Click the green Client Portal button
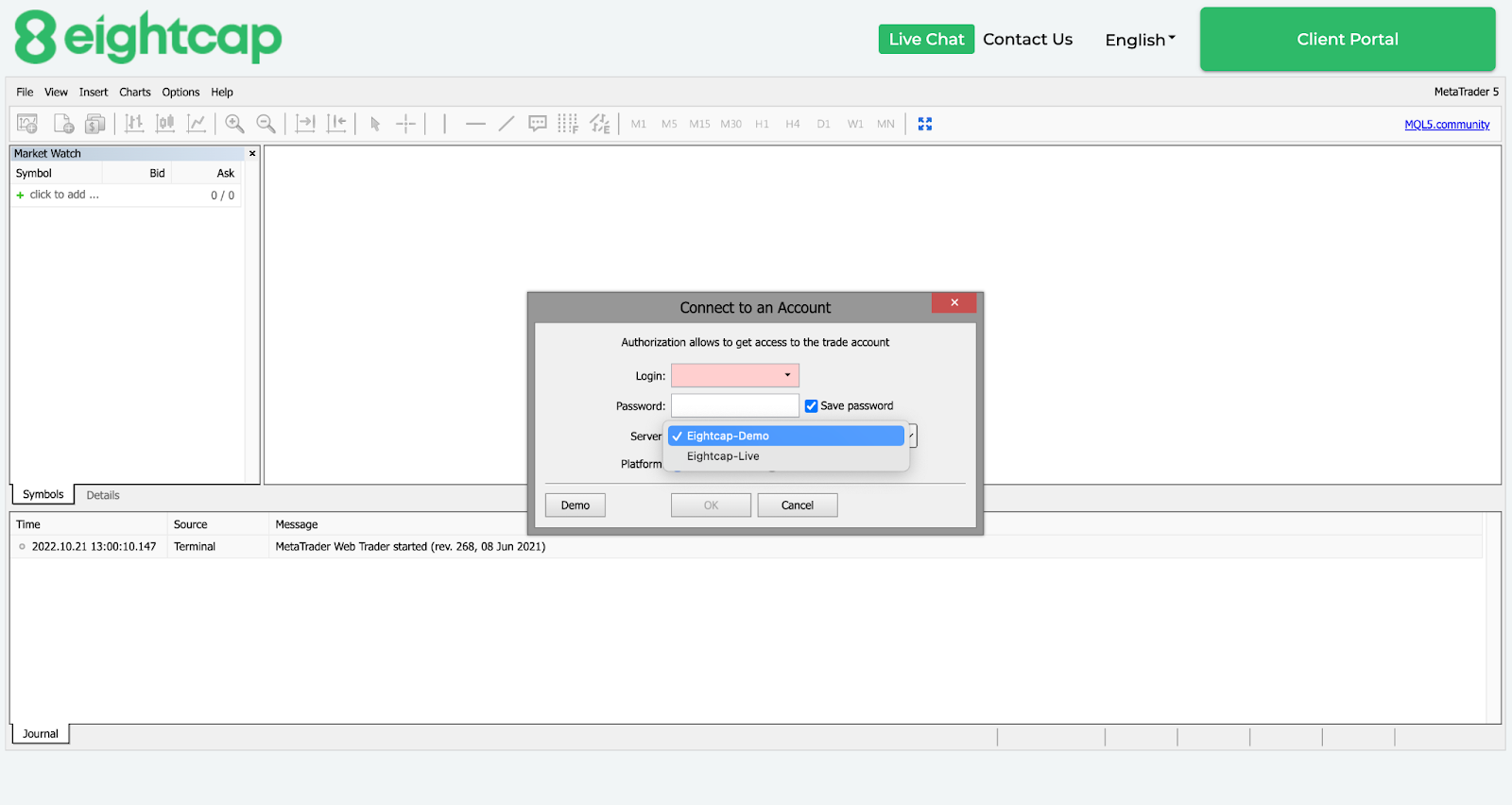1512x805 pixels. click(x=1347, y=40)
